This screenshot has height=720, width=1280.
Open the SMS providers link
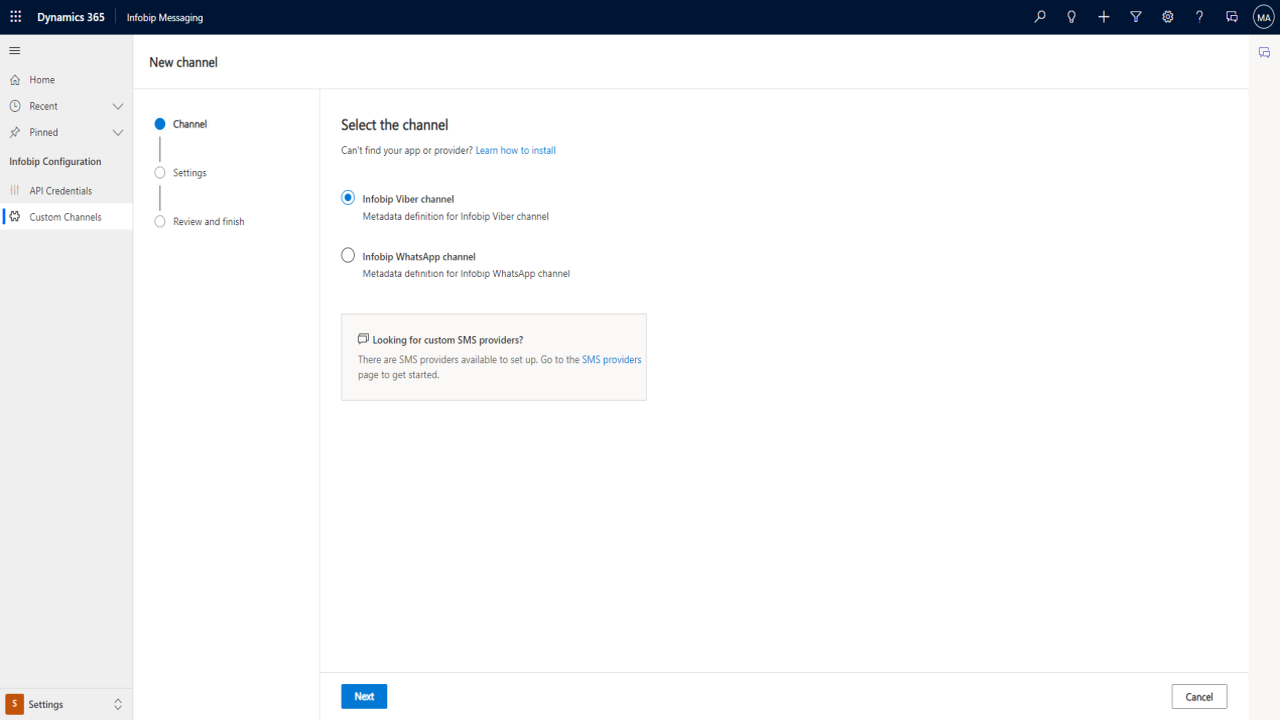tap(612, 359)
